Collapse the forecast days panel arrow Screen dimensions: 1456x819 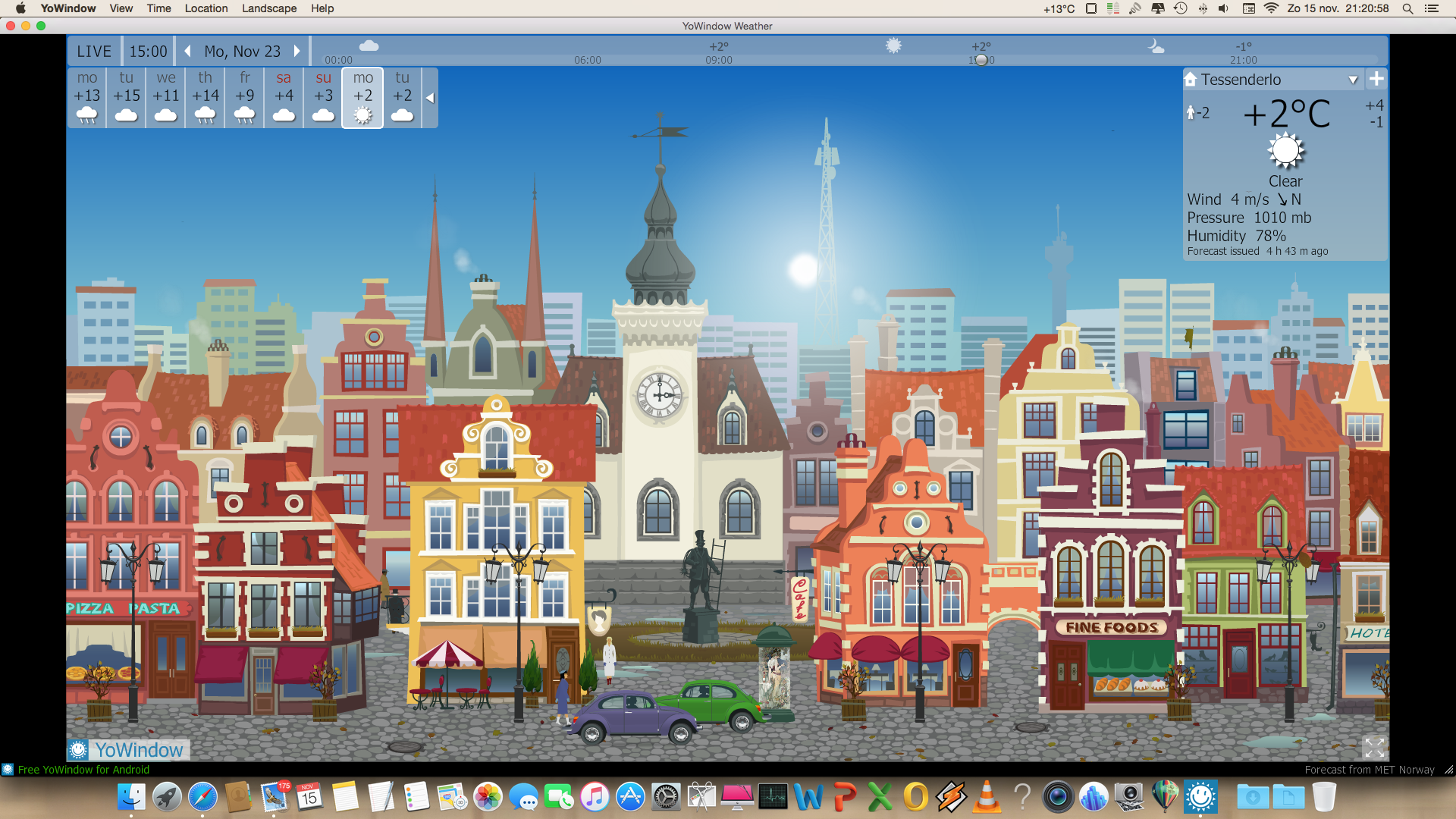click(x=430, y=98)
